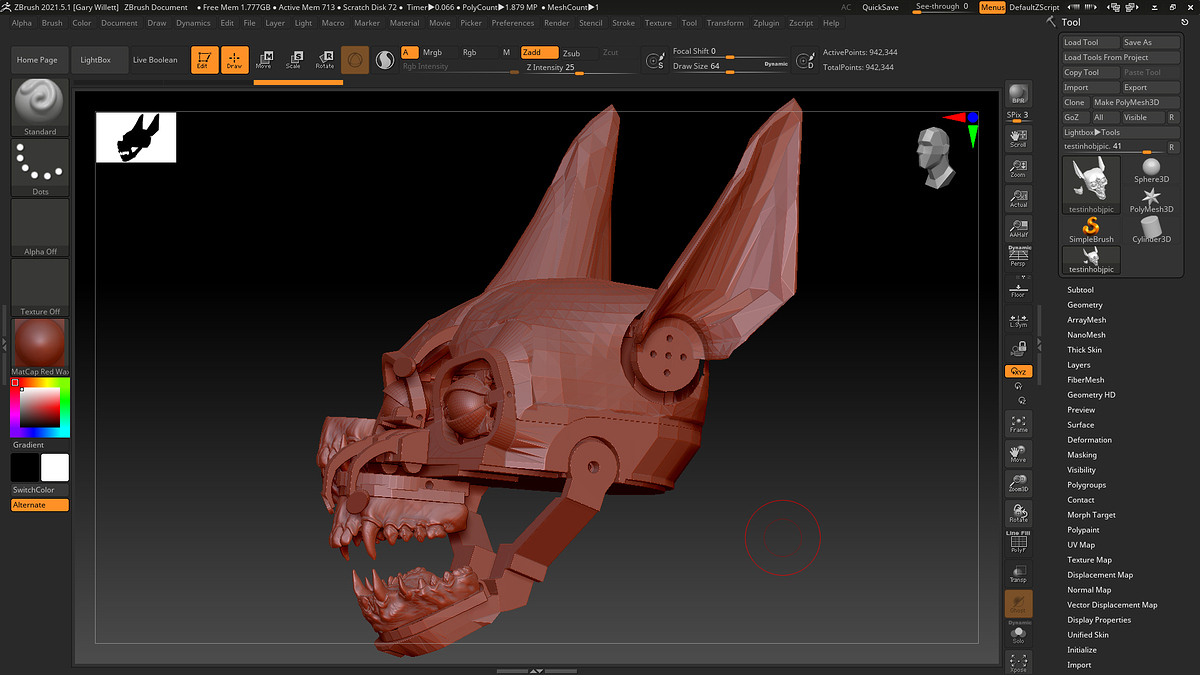Toggle Transp transparency mode
Image resolution: width=1200 pixels, height=675 pixels.
[x=1018, y=573]
